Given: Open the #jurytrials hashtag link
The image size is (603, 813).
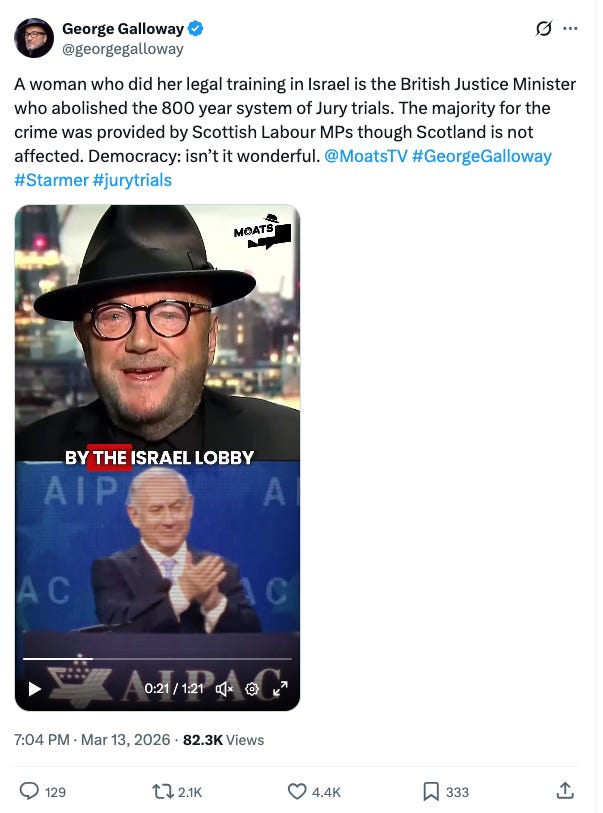Looking at the screenshot, I should tap(132, 180).
